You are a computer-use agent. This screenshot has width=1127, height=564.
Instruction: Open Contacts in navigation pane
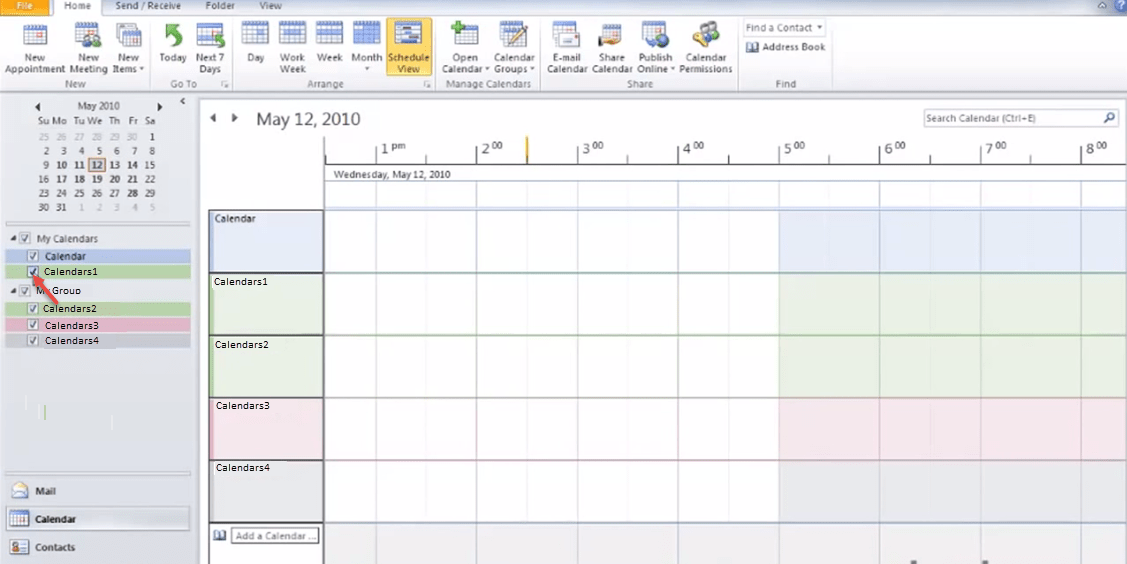coord(98,547)
